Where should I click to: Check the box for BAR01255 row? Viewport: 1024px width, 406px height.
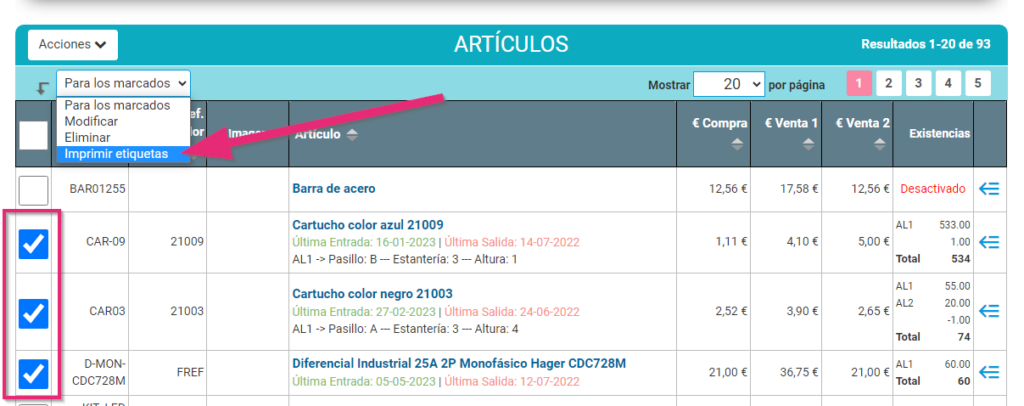click(34, 189)
